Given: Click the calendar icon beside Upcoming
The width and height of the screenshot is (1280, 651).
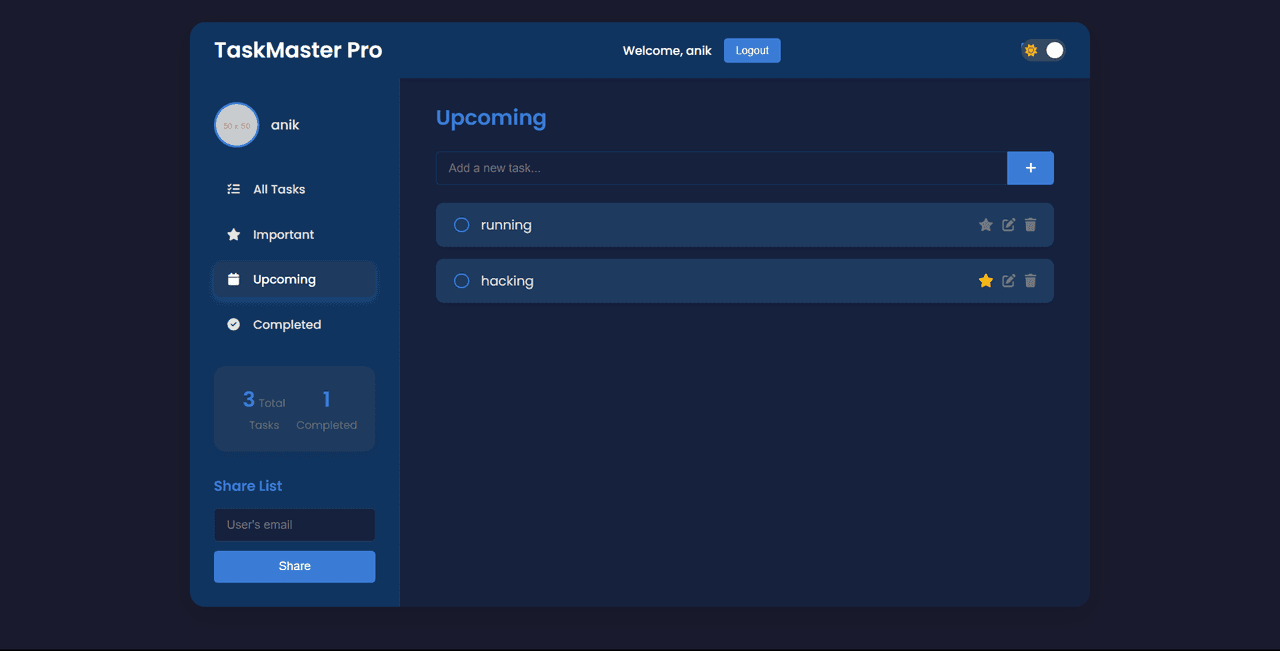Looking at the screenshot, I should point(234,280).
